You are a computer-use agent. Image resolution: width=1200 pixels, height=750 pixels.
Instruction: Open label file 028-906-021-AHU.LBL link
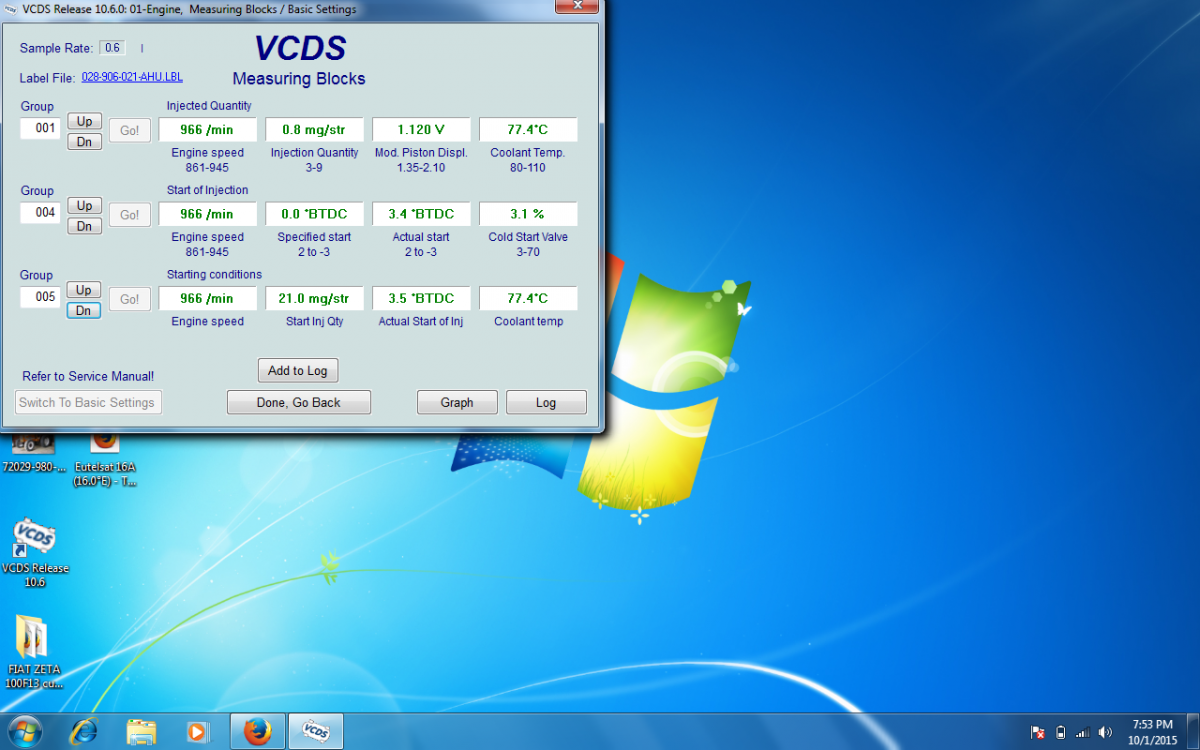click(132, 77)
